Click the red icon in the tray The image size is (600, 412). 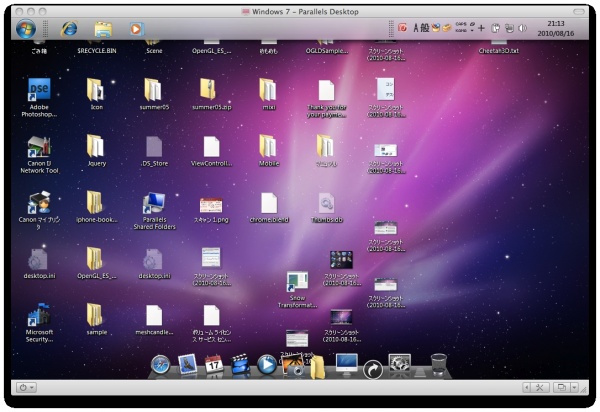402,28
